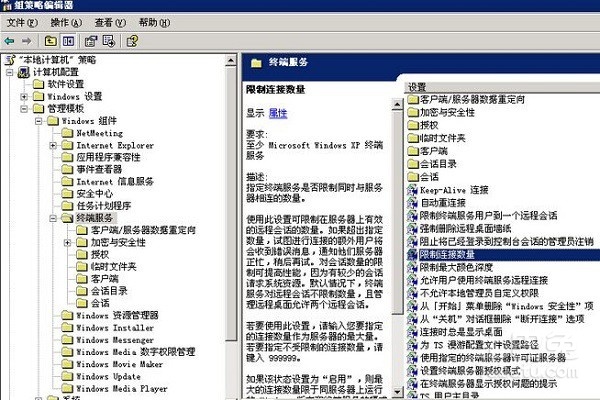This screenshot has width=600, height=400.
Task: Expand the 加密与安全性 tree node
Action: pyautogui.click(x=66, y=242)
